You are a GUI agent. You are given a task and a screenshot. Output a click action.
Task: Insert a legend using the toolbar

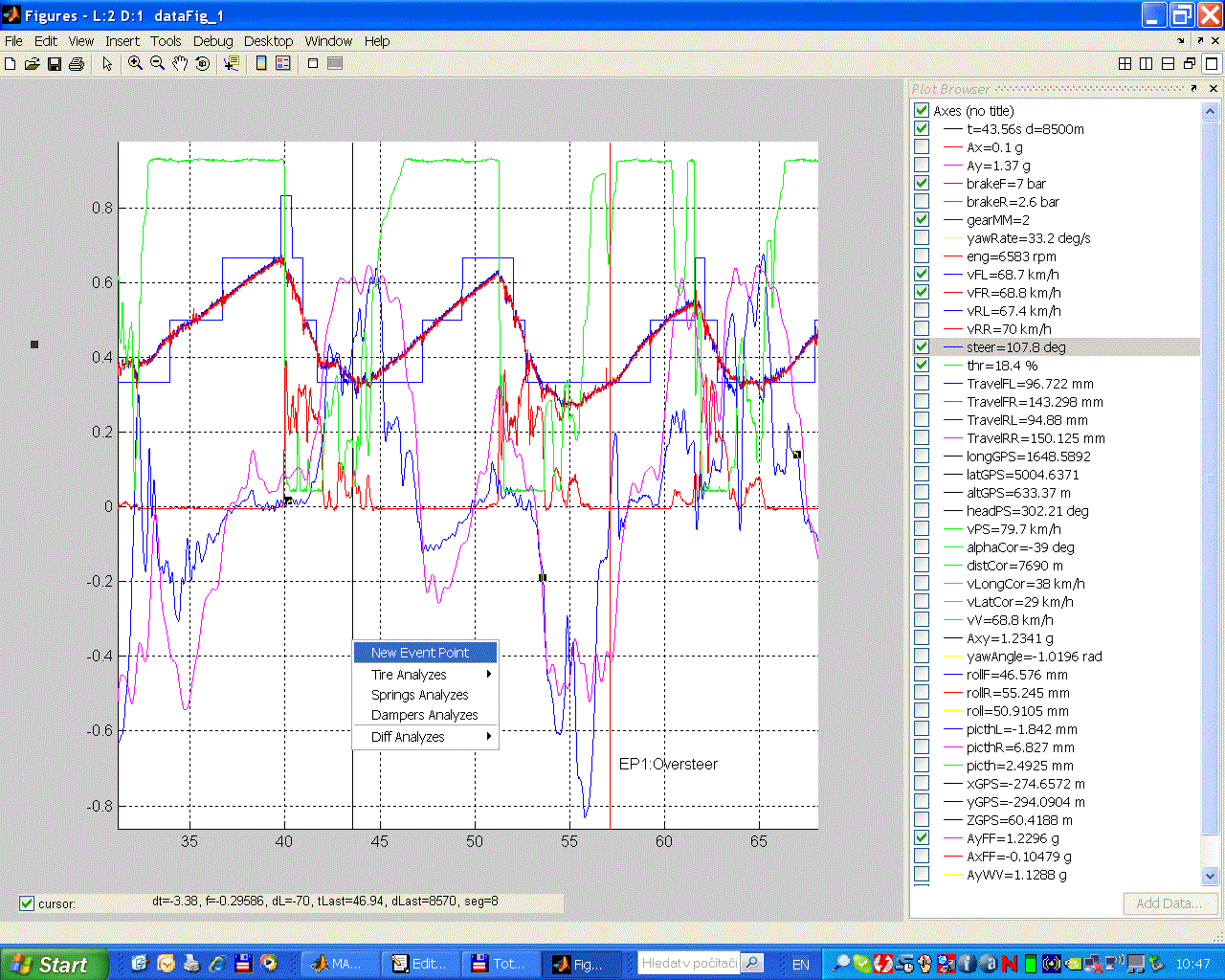pos(282,64)
